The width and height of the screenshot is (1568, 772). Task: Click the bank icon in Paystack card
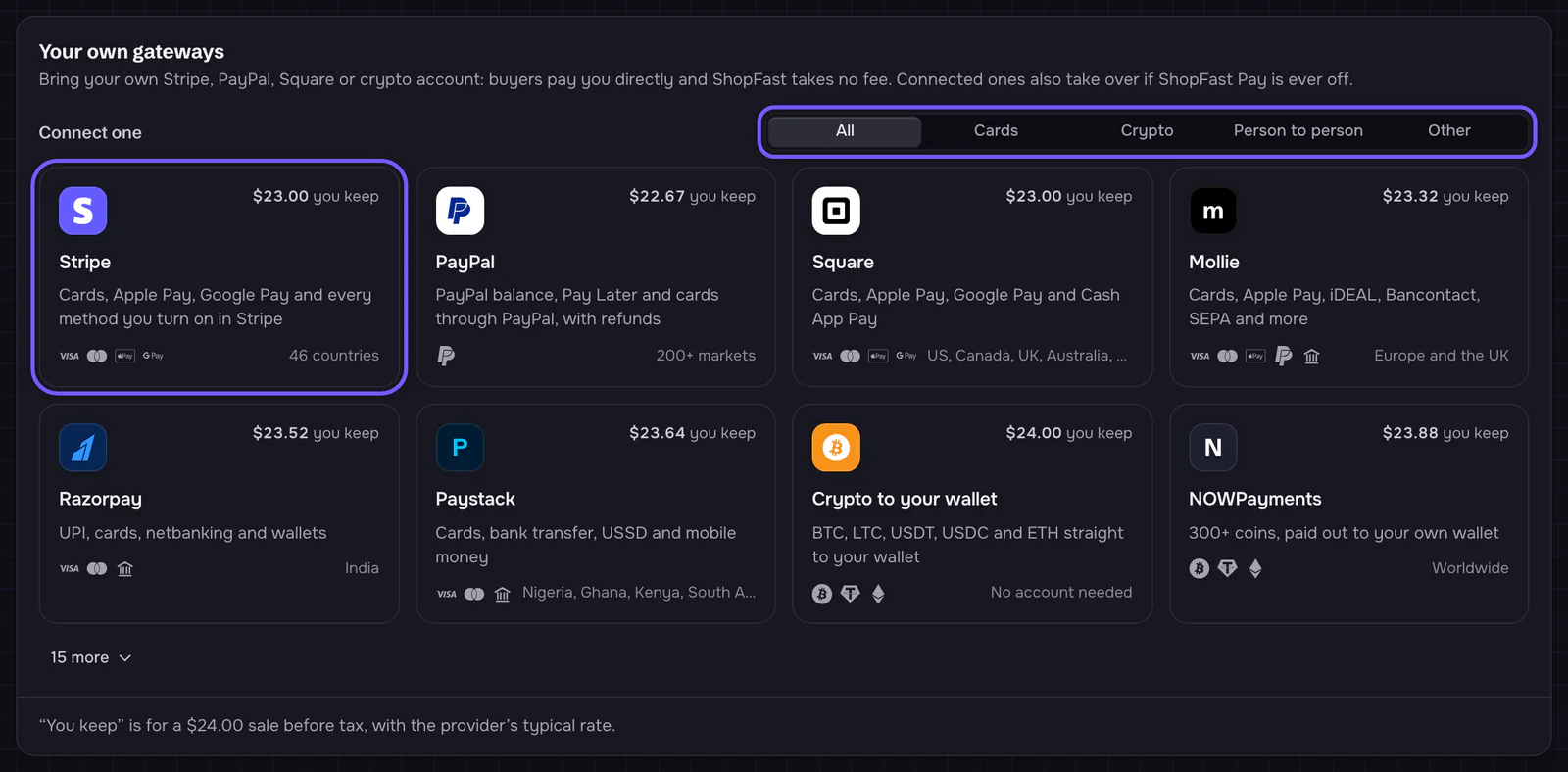click(503, 594)
